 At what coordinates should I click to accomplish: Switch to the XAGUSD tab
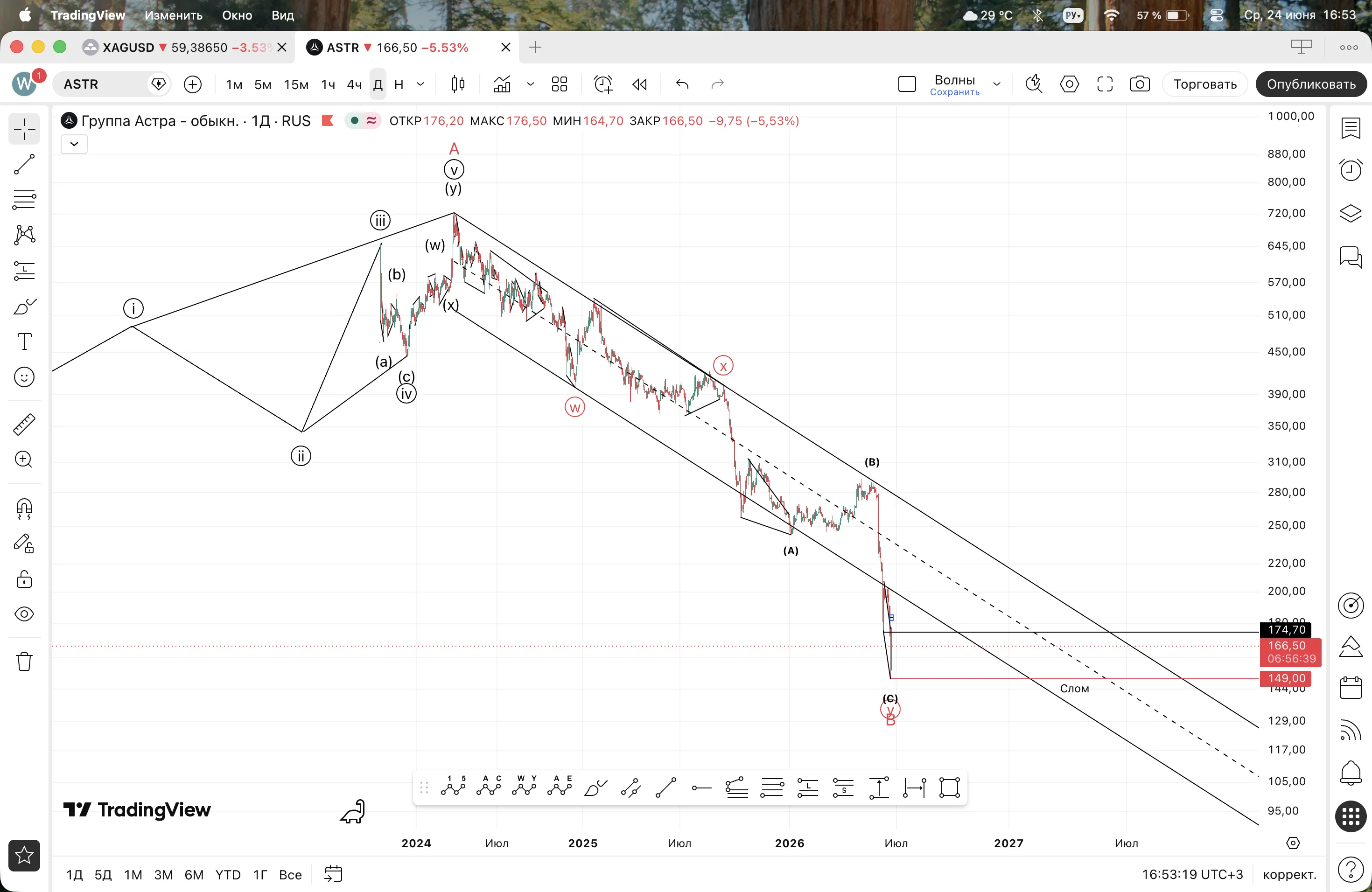(184, 47)
